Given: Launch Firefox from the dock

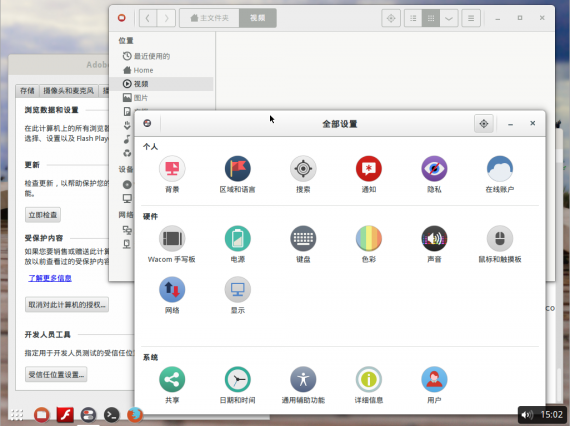Looking at the screenshot, I should click(135, 414).
